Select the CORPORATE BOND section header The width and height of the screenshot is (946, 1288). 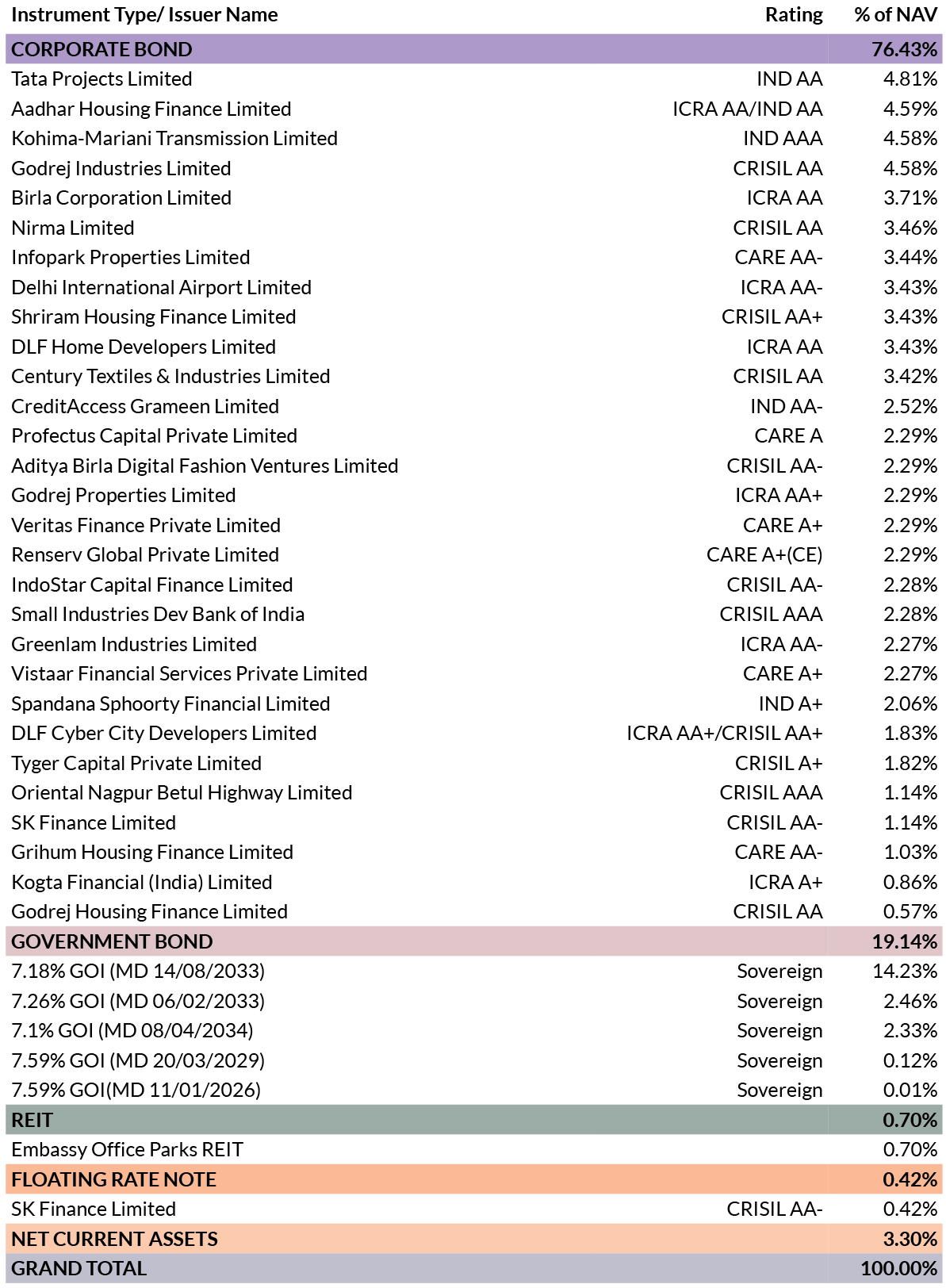(473, 49)
